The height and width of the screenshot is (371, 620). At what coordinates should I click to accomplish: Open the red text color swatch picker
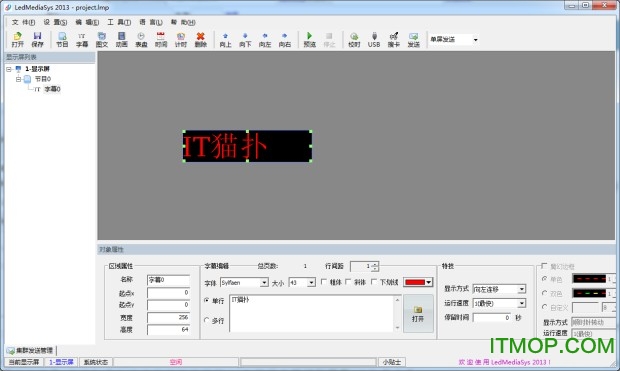[418, 282]
